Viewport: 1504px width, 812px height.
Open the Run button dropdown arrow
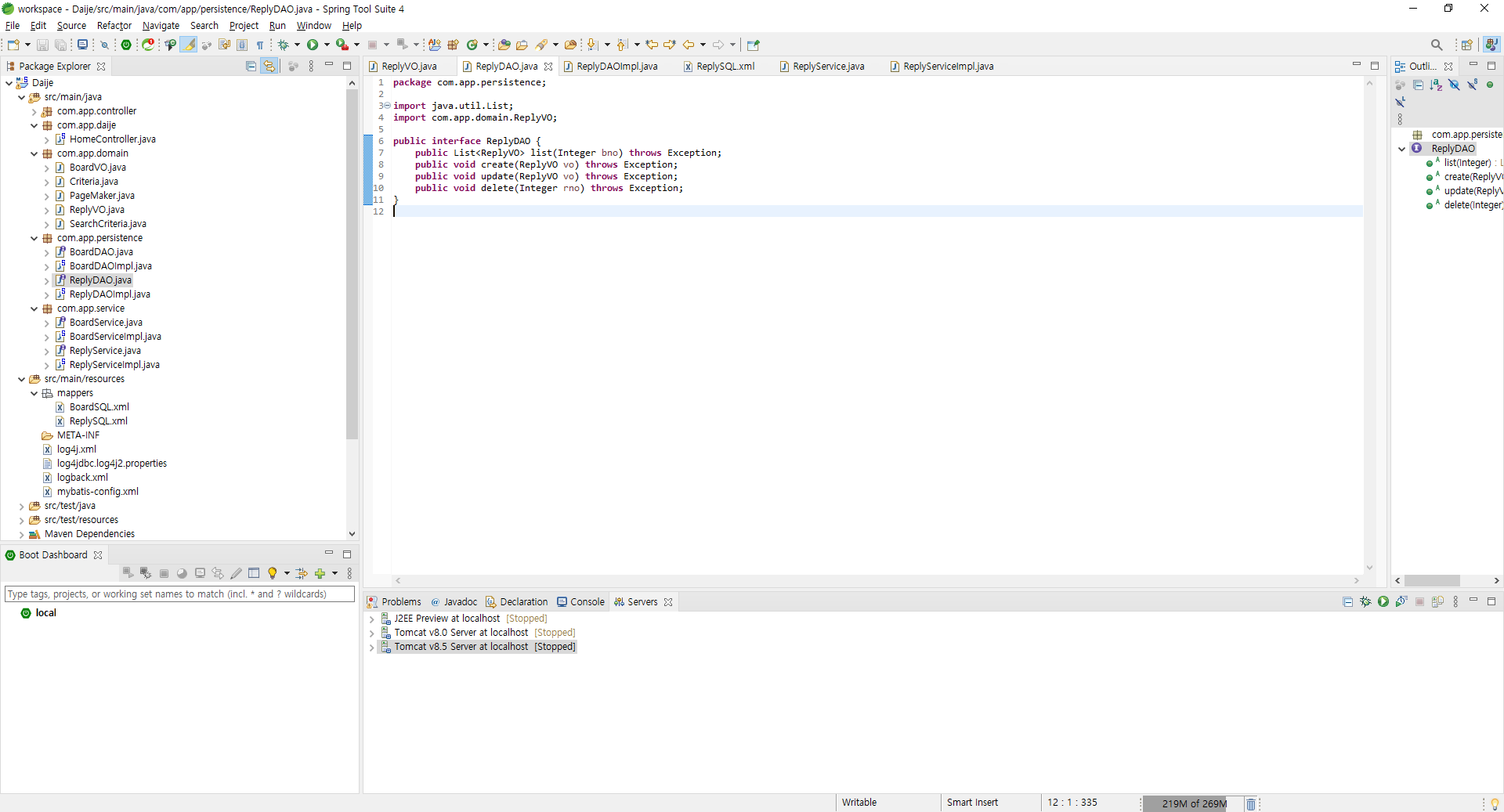click(327, 45)
